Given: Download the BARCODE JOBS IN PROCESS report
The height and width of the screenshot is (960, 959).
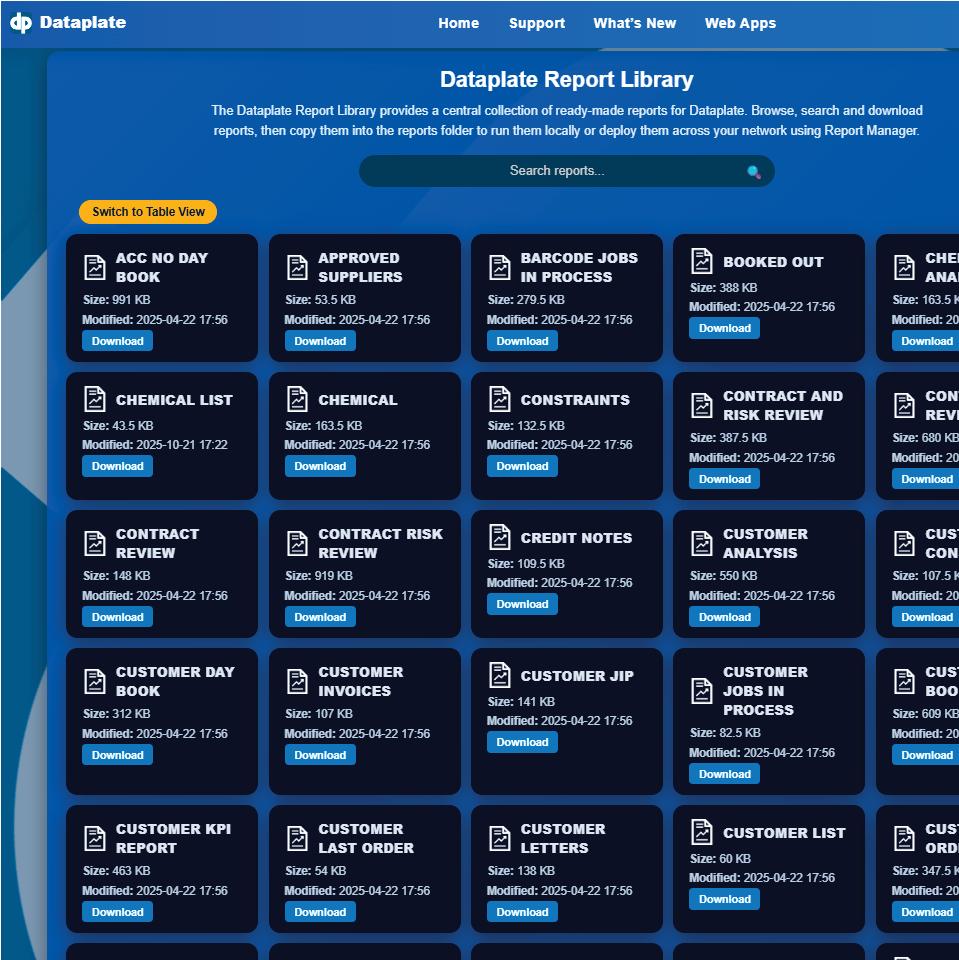Looking at the screenshot, I should point(522,341).
